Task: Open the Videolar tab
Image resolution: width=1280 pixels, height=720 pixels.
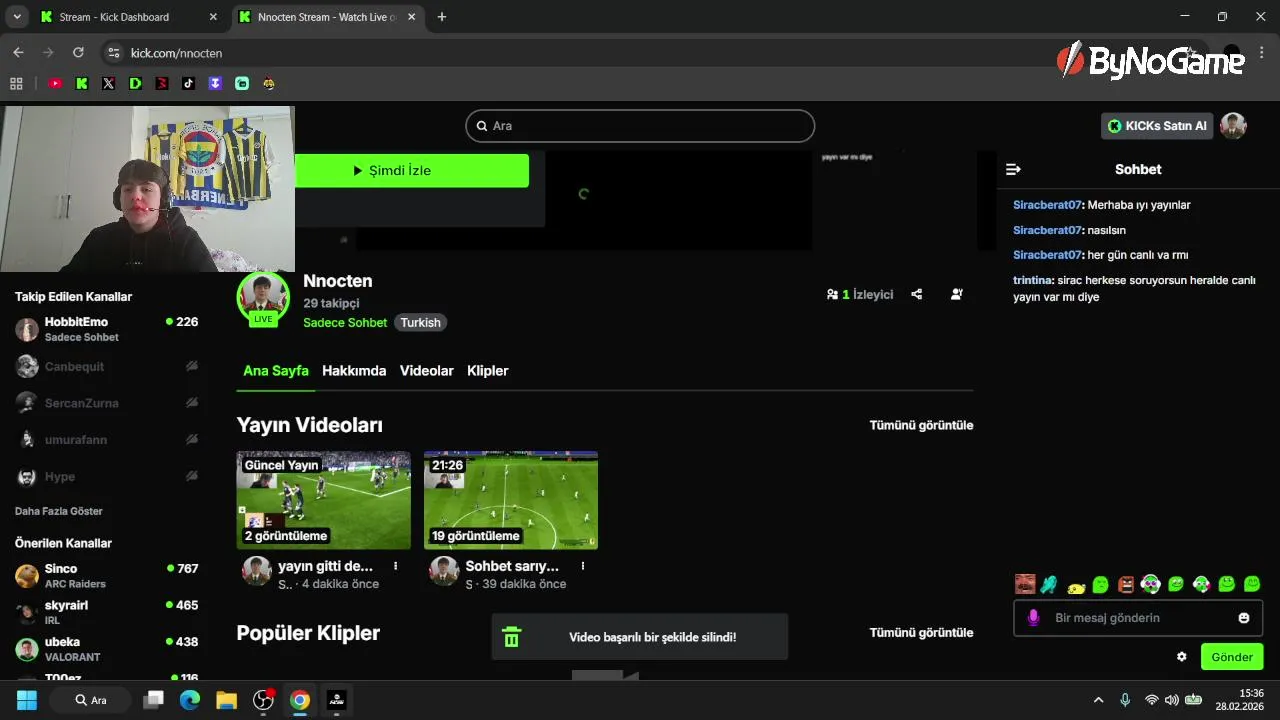Action: (427, 371)
